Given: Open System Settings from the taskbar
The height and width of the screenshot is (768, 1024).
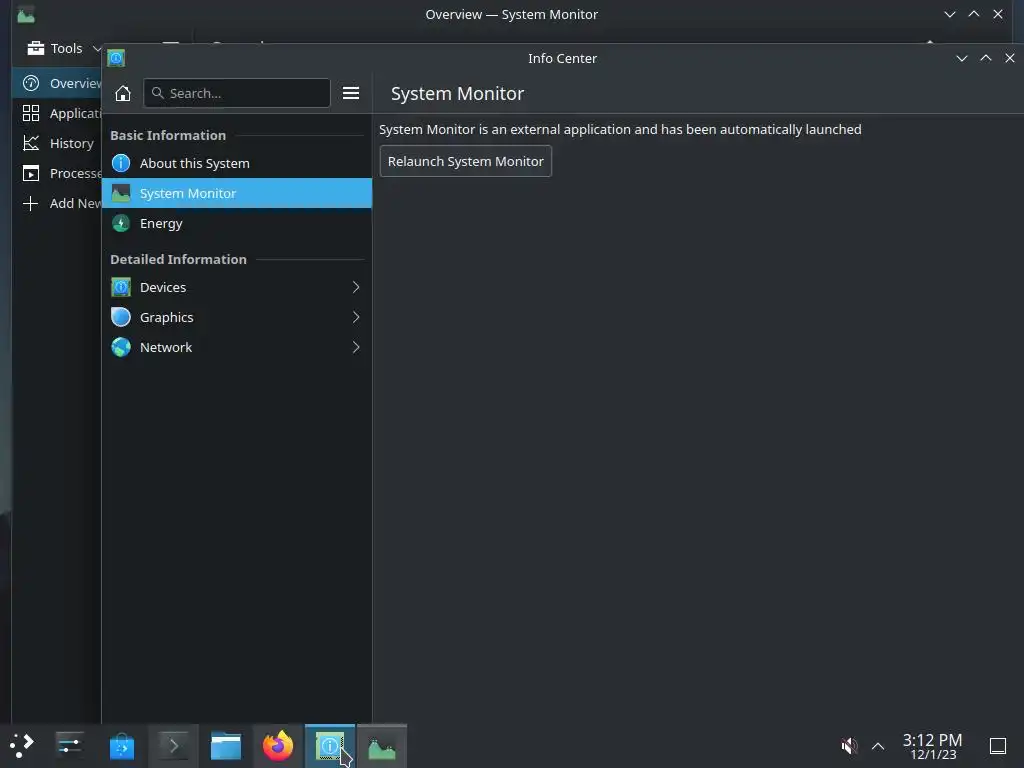Looking at the screenshot, I should point(69,746).
